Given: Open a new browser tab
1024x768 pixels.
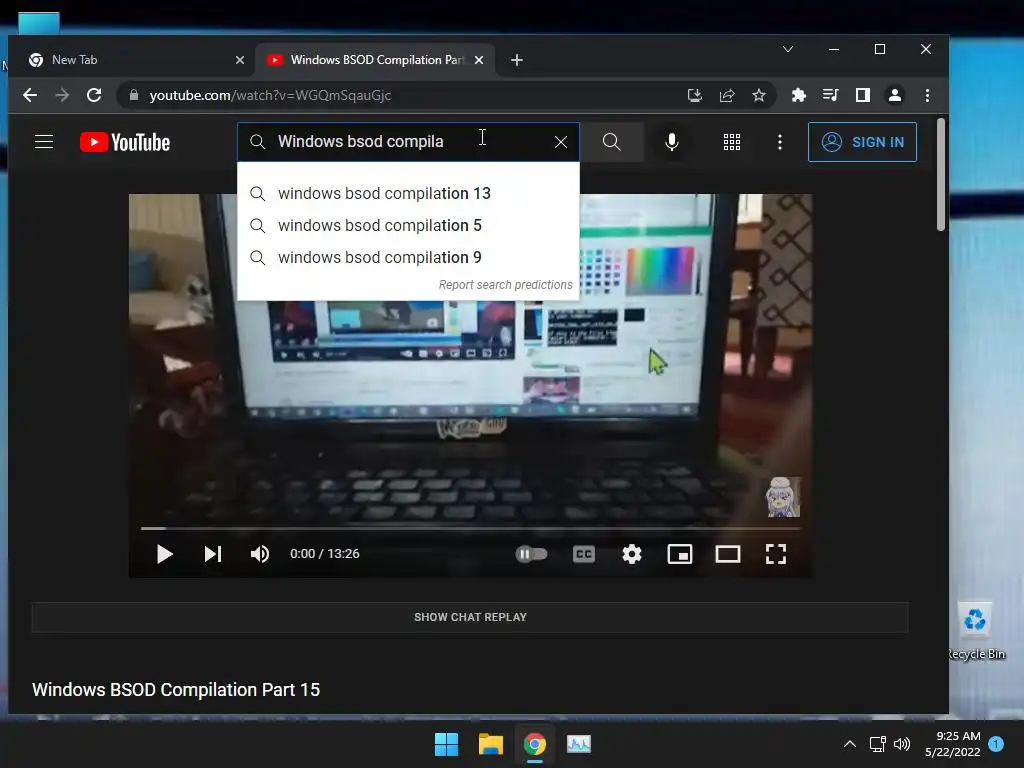Looking at the screenshot, I should point(517,60).
